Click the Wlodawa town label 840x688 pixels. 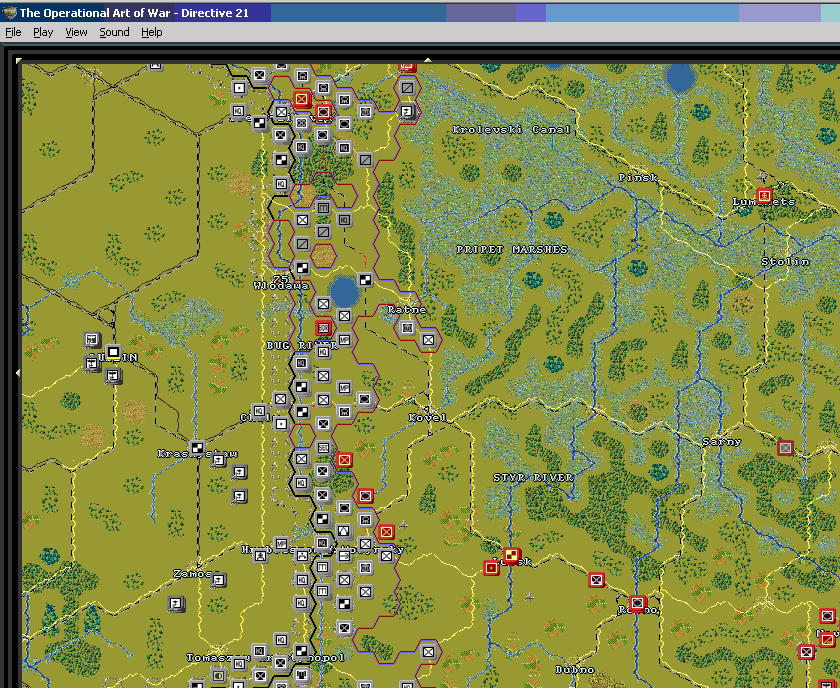coord(281,286)
